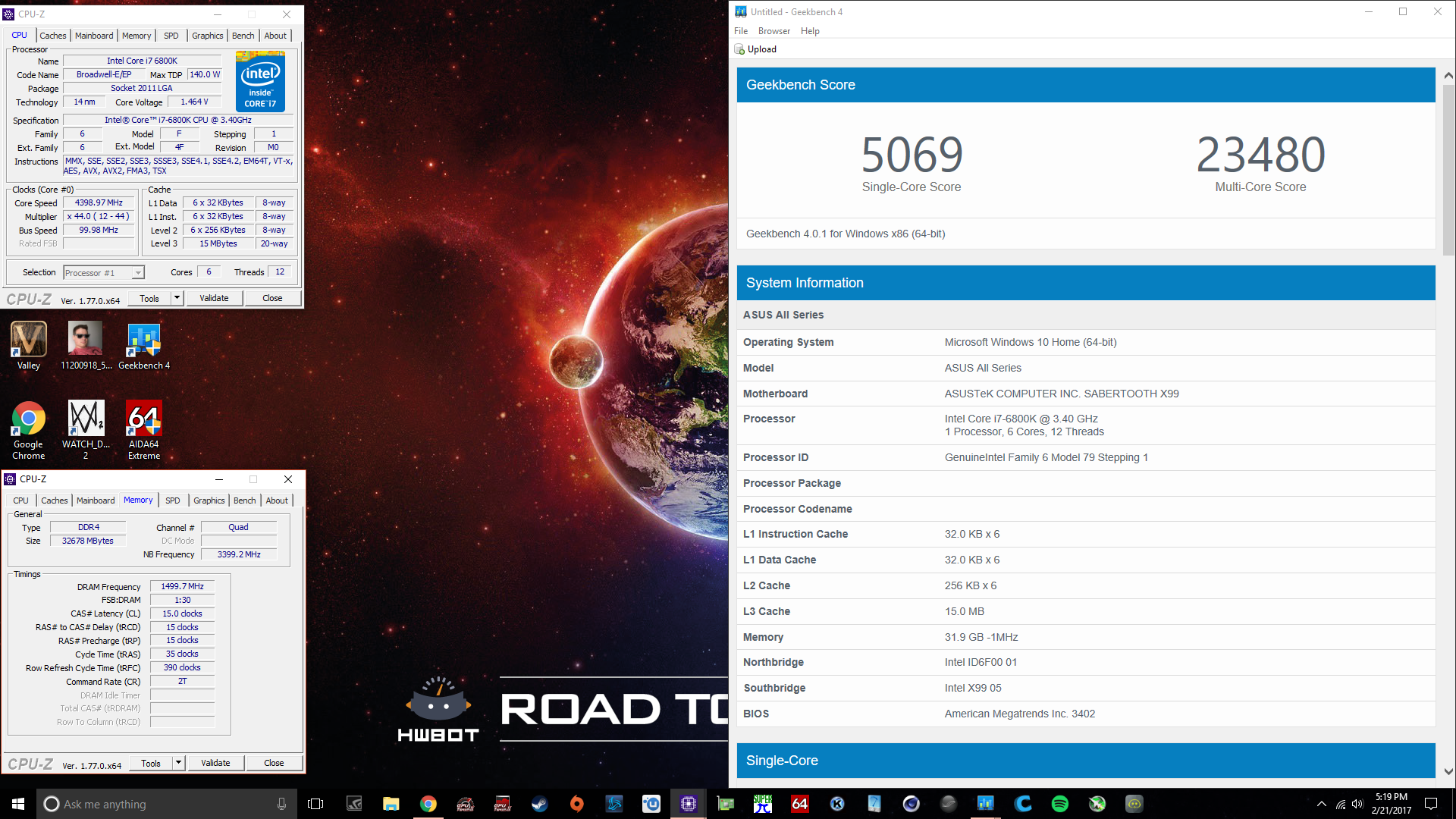Open the Valley desktop shortcut
Screen dimensions: 1456x819
[28, 345]
